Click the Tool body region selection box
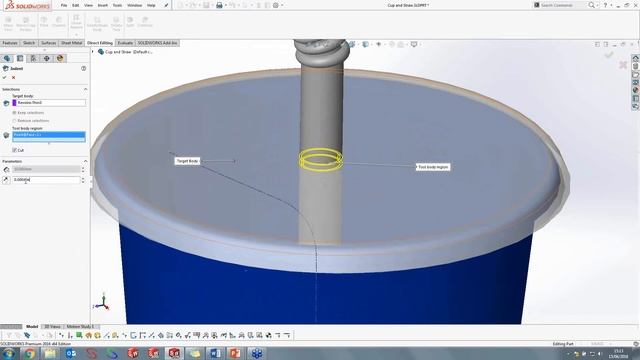640x360 pixels. click(x=49, y=137)
